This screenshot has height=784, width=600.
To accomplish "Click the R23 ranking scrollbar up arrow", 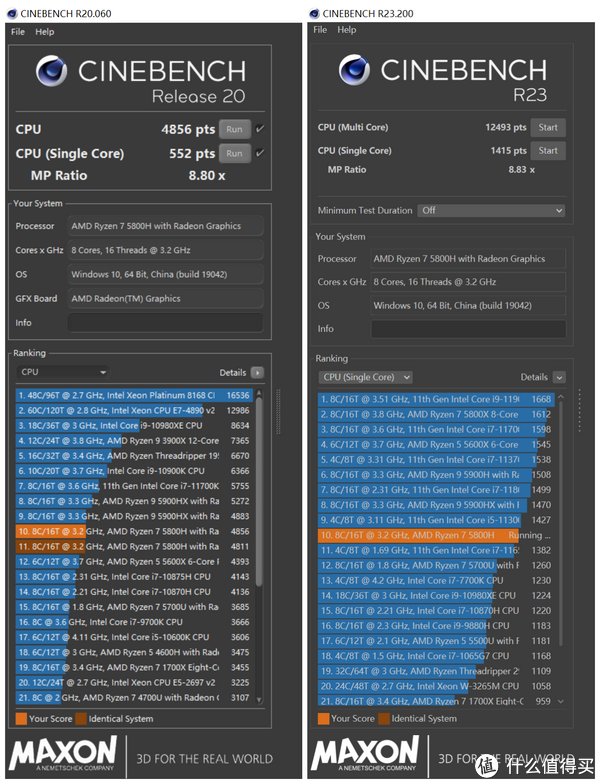I will click(560, 397).
